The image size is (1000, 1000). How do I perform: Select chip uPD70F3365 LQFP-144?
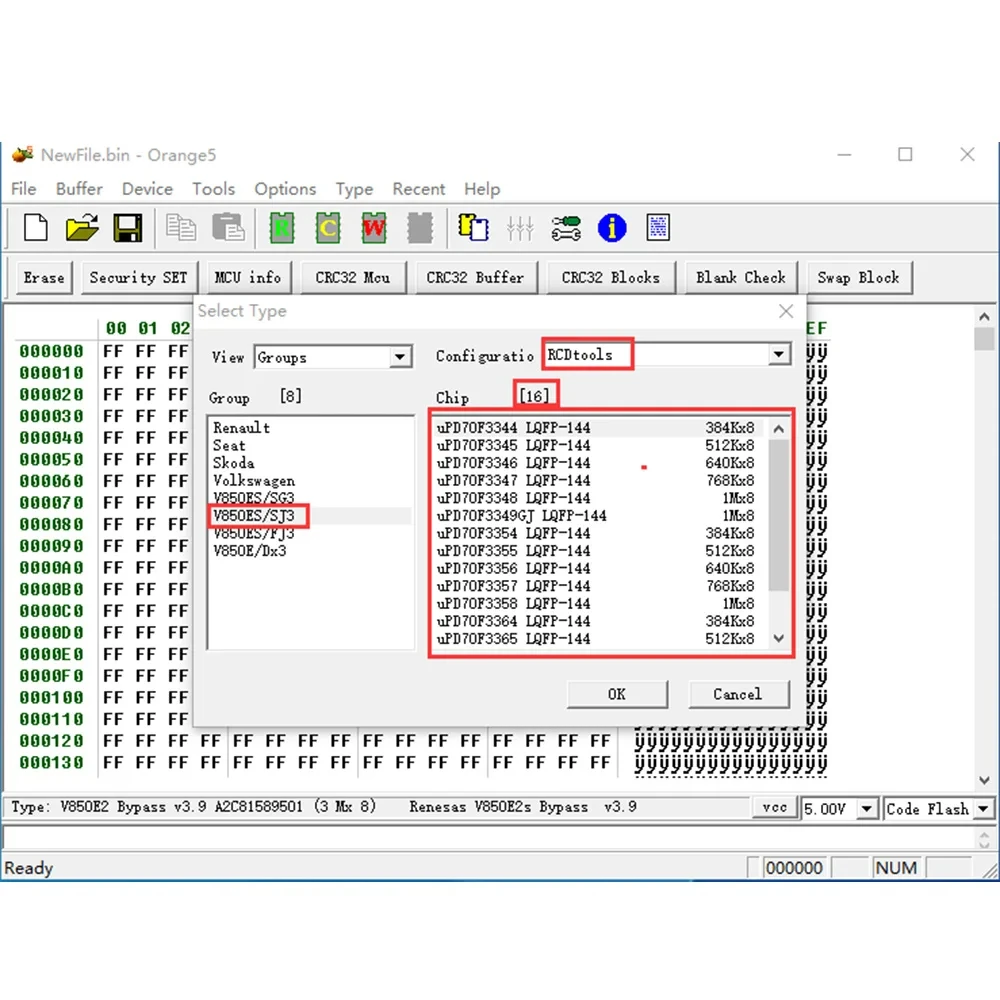[x=596, y=638]
